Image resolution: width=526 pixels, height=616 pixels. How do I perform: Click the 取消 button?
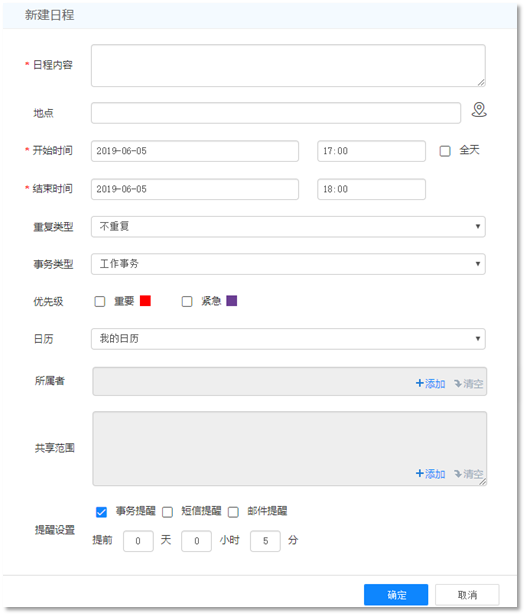tap(467, 595)
